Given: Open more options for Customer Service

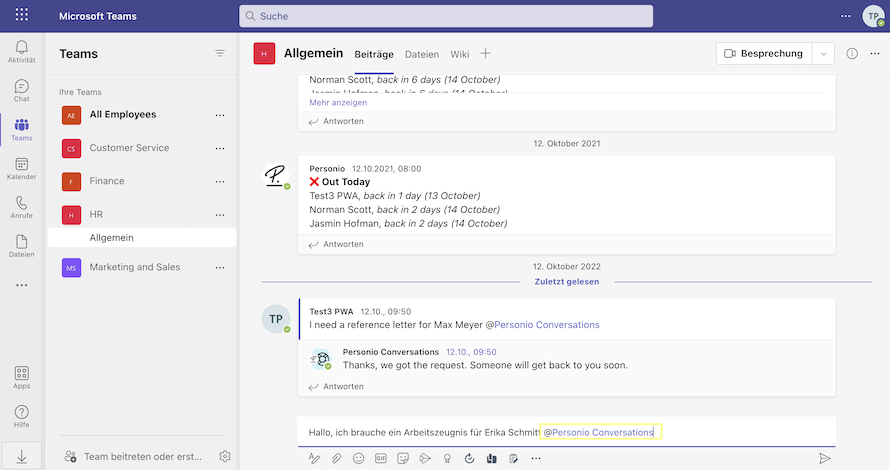Looking at the screenshot, I should pyautogui.click(x=220, y=148).
